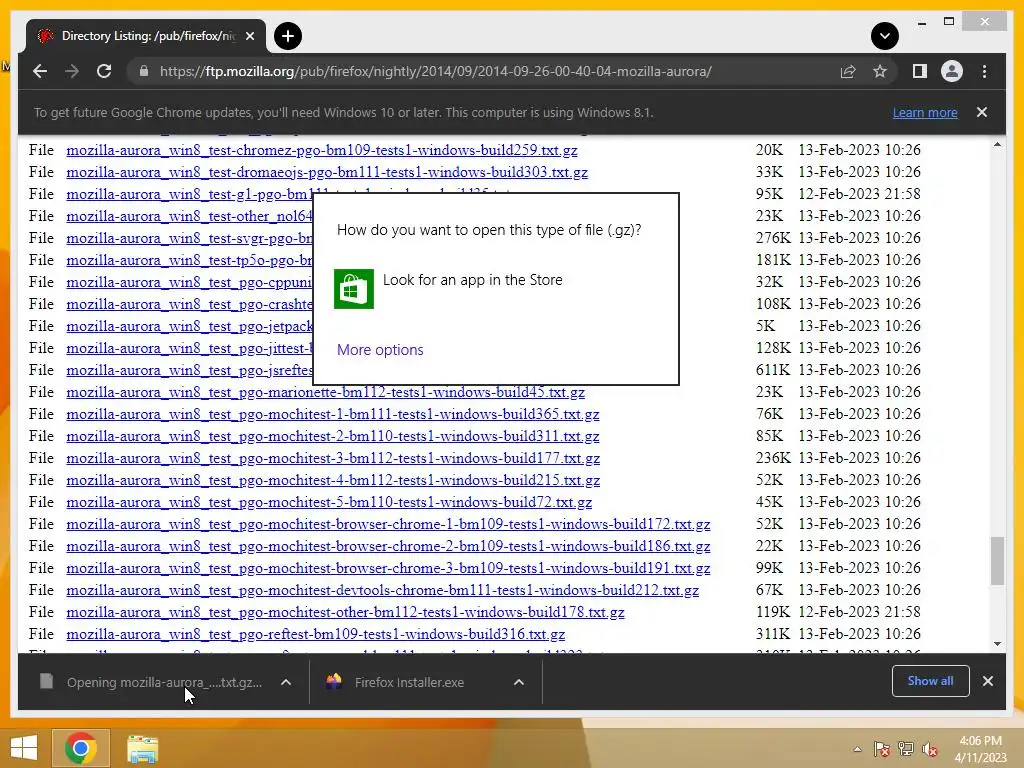Open the test_pgo-jetpack link
The width and height of the screenshot is (1024, 768).
pyautogui.click(x=189, y=326)
